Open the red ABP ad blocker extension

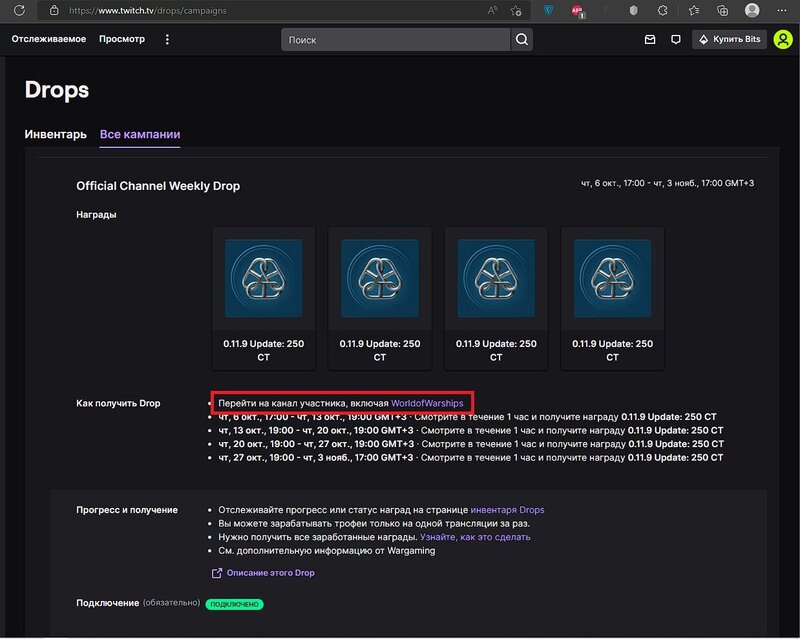pos(578,11)
